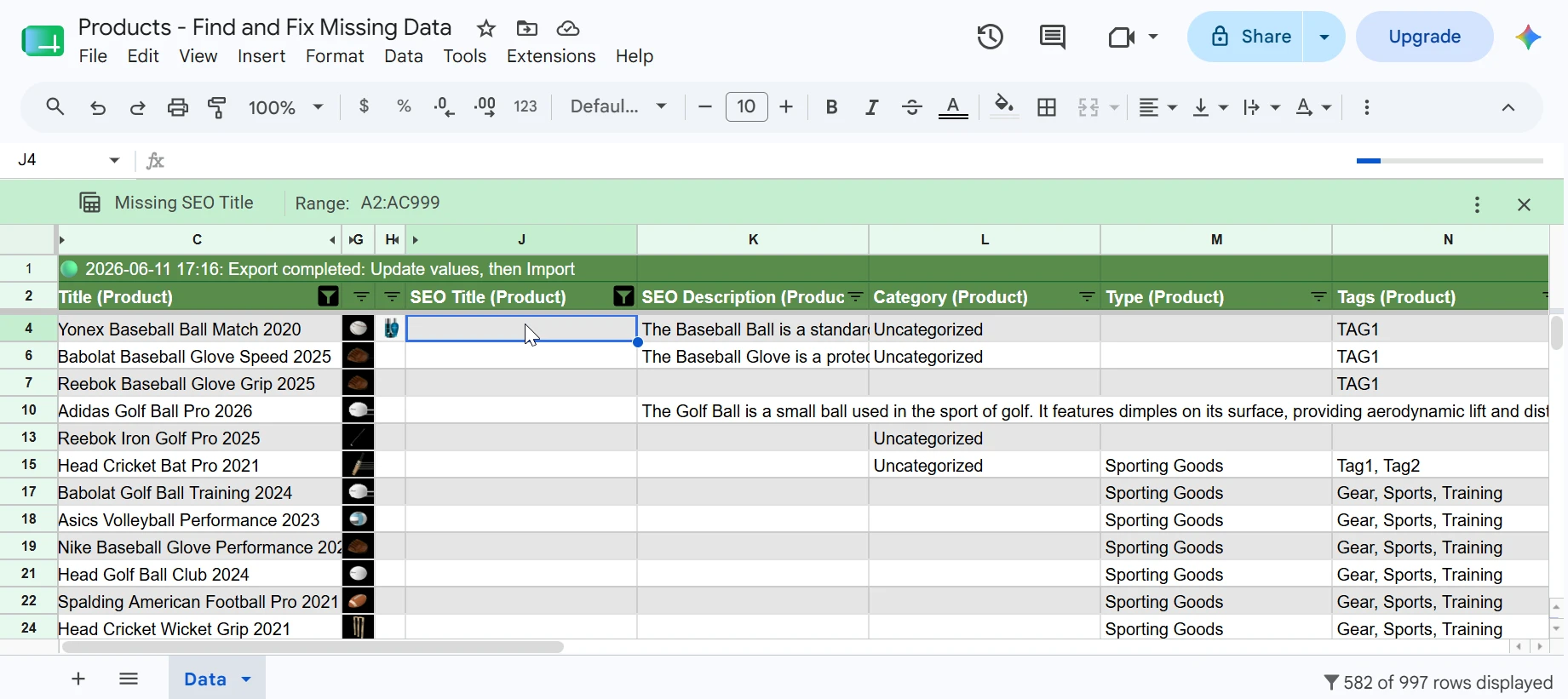This screenshot has height=699, width=1568.
Task: Open merge cells dropdown
Action: 1113,108
